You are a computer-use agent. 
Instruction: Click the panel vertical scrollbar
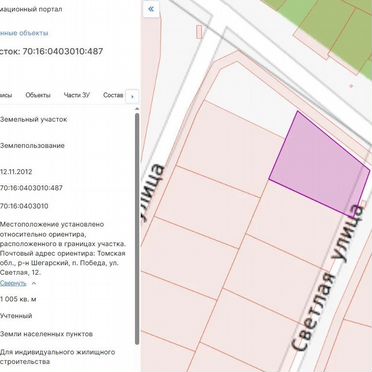click(x=137, y=229)
